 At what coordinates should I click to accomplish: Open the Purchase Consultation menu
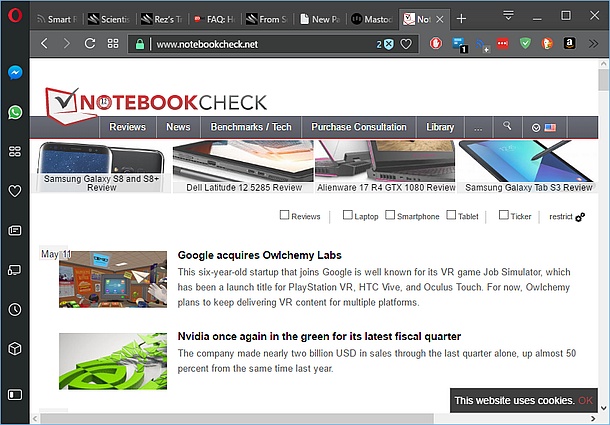pyautogui.click(x=359, y=127)
